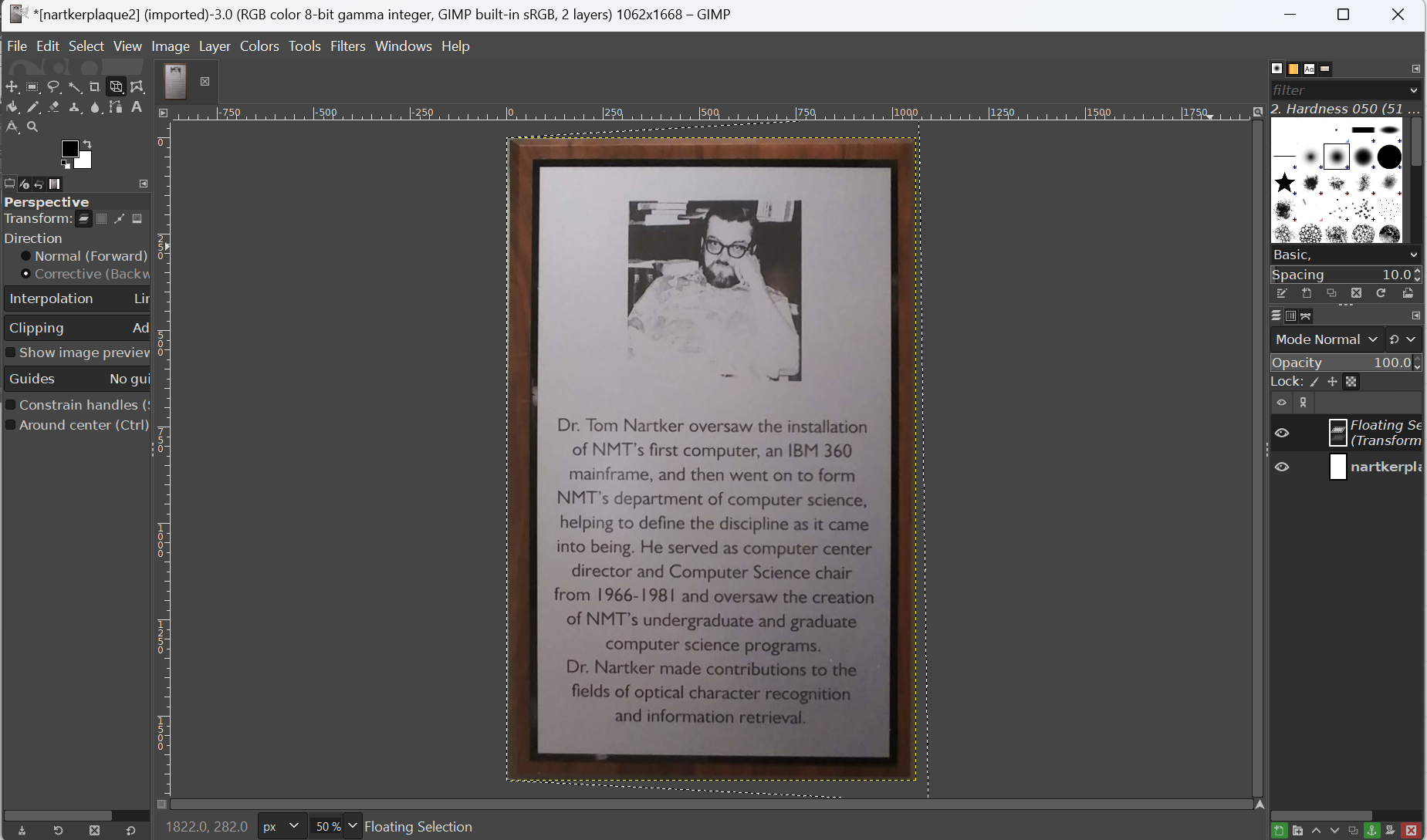Click the black foreground color swatch
The width and height of the screenshot is (1427, 840).
[69, 148]
